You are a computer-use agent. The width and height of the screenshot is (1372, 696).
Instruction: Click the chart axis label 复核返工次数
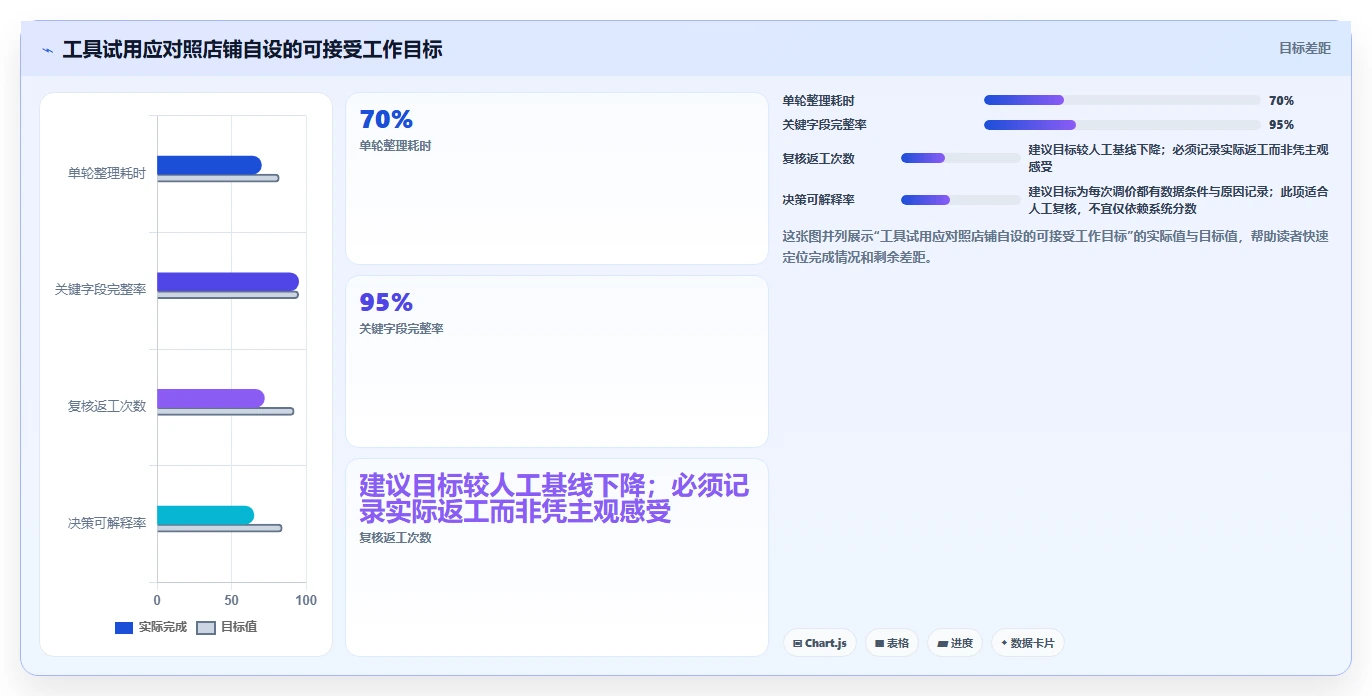click(107, 406)
